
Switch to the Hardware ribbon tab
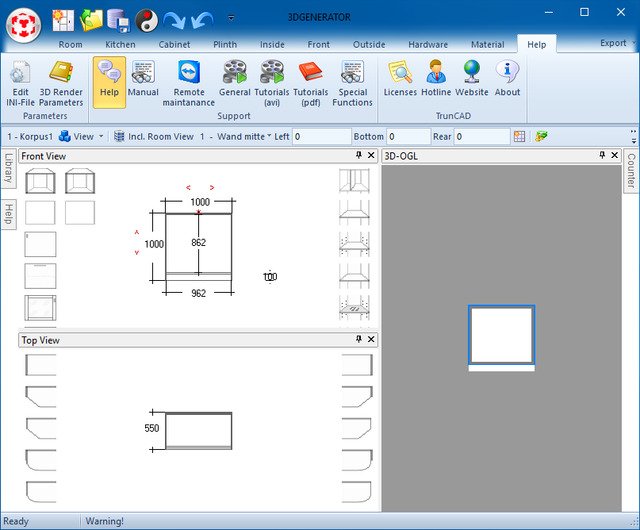[428, 44]
